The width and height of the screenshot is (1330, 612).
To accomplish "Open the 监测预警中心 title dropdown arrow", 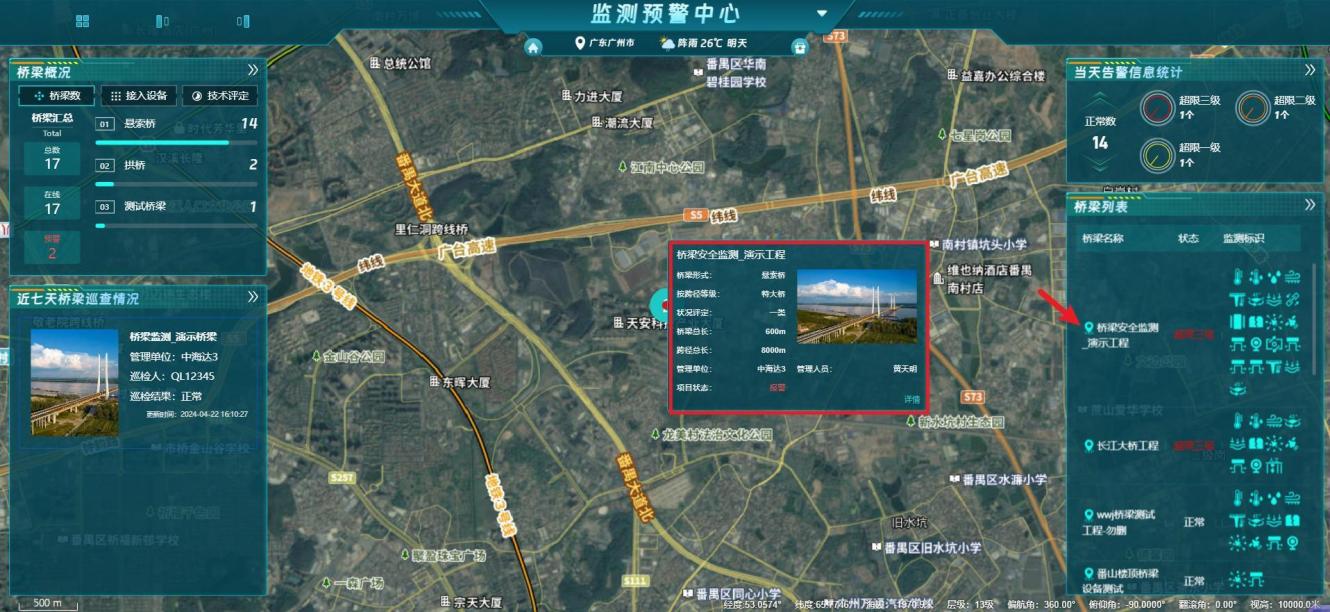I will (x=822, y=14).
